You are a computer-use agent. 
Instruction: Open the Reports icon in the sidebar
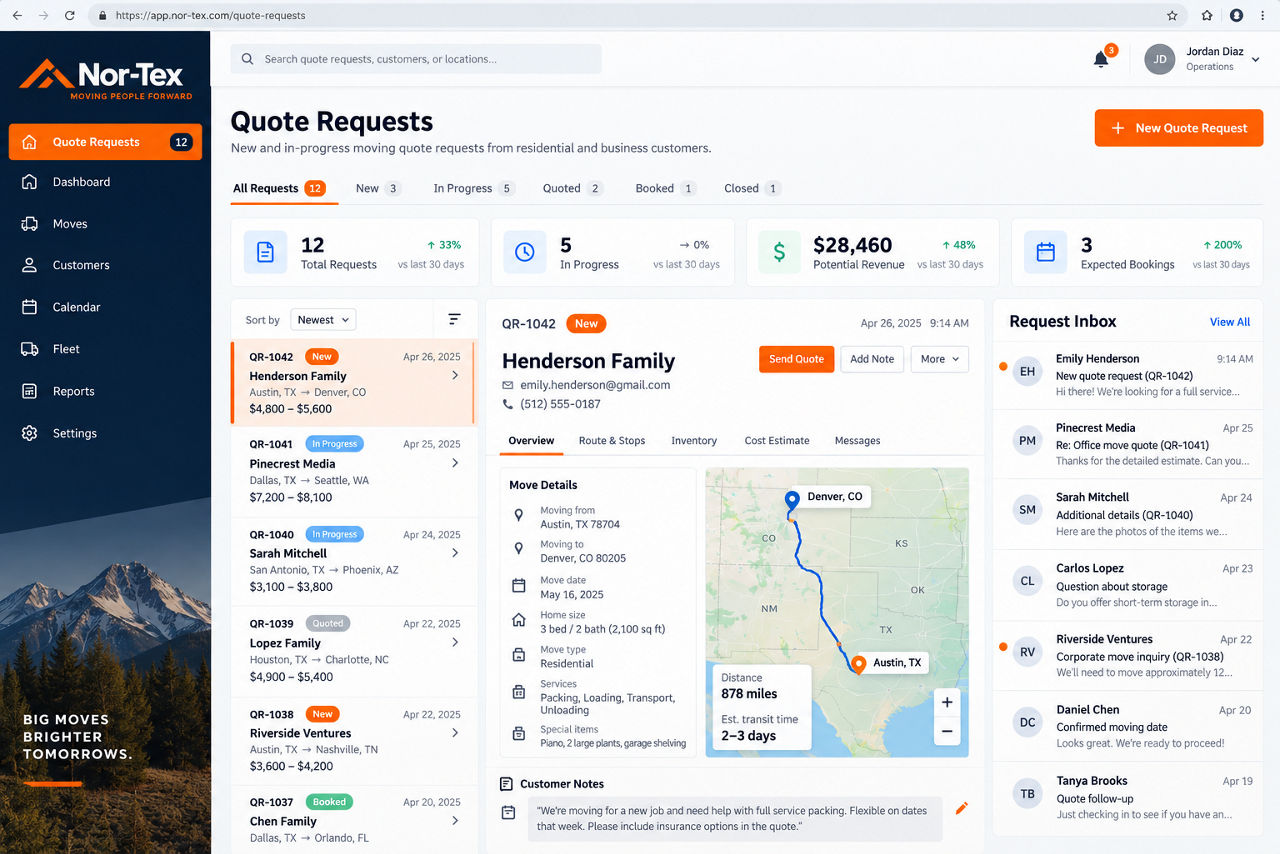point(30,391)
